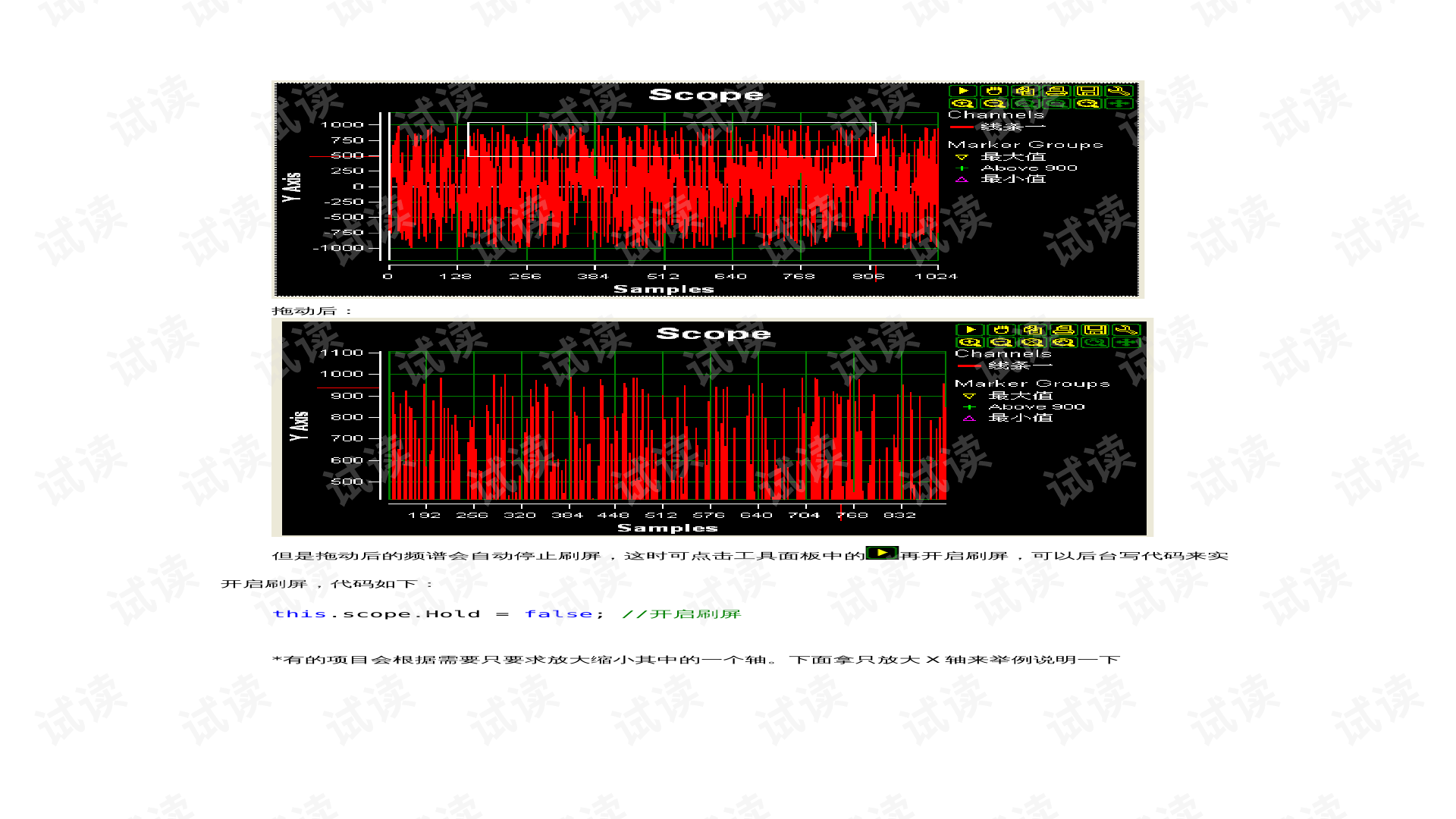Screen dimensions: 1456x819
Task: Click the '1100' Y-axis tick in lower chart
Action: 342,353
